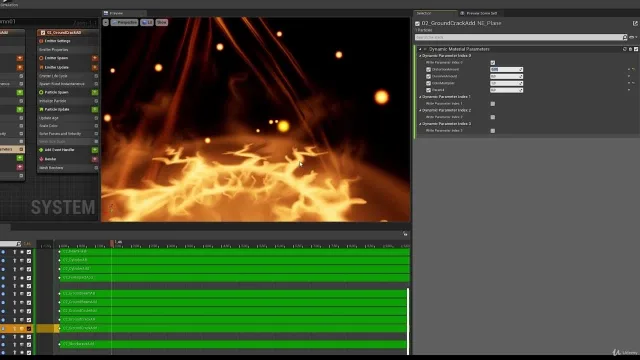Reset DistortionAmount to its default value
Screen dimensions: 640x360
[x=633, y=69]
